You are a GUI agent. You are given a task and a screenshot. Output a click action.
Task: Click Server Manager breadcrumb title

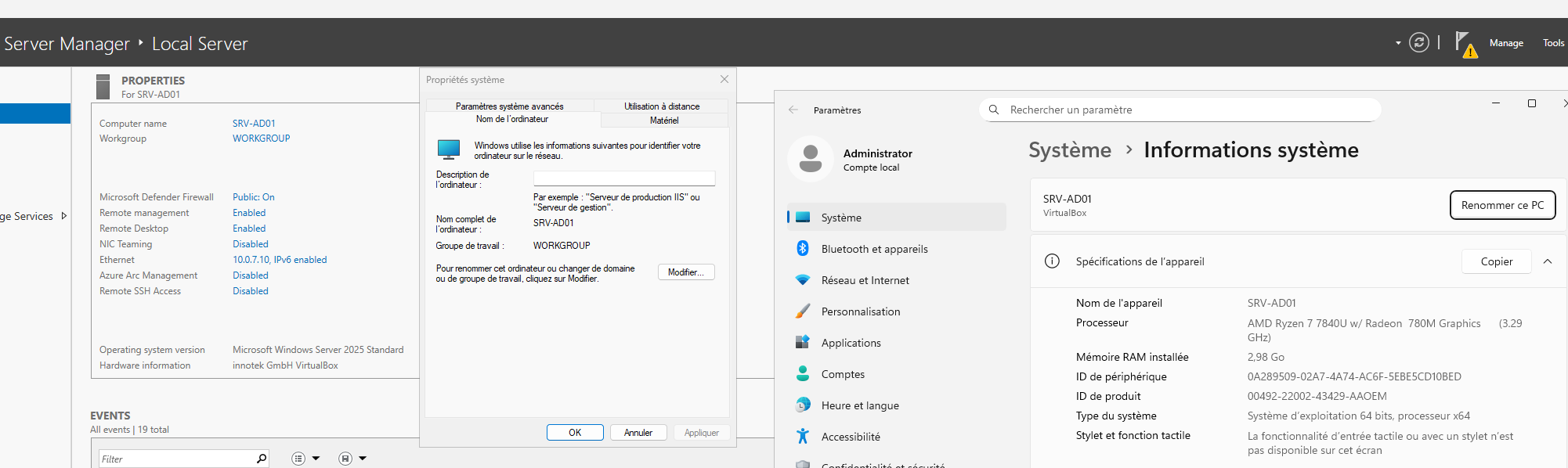pyautogui.click(x=67, y=44)
